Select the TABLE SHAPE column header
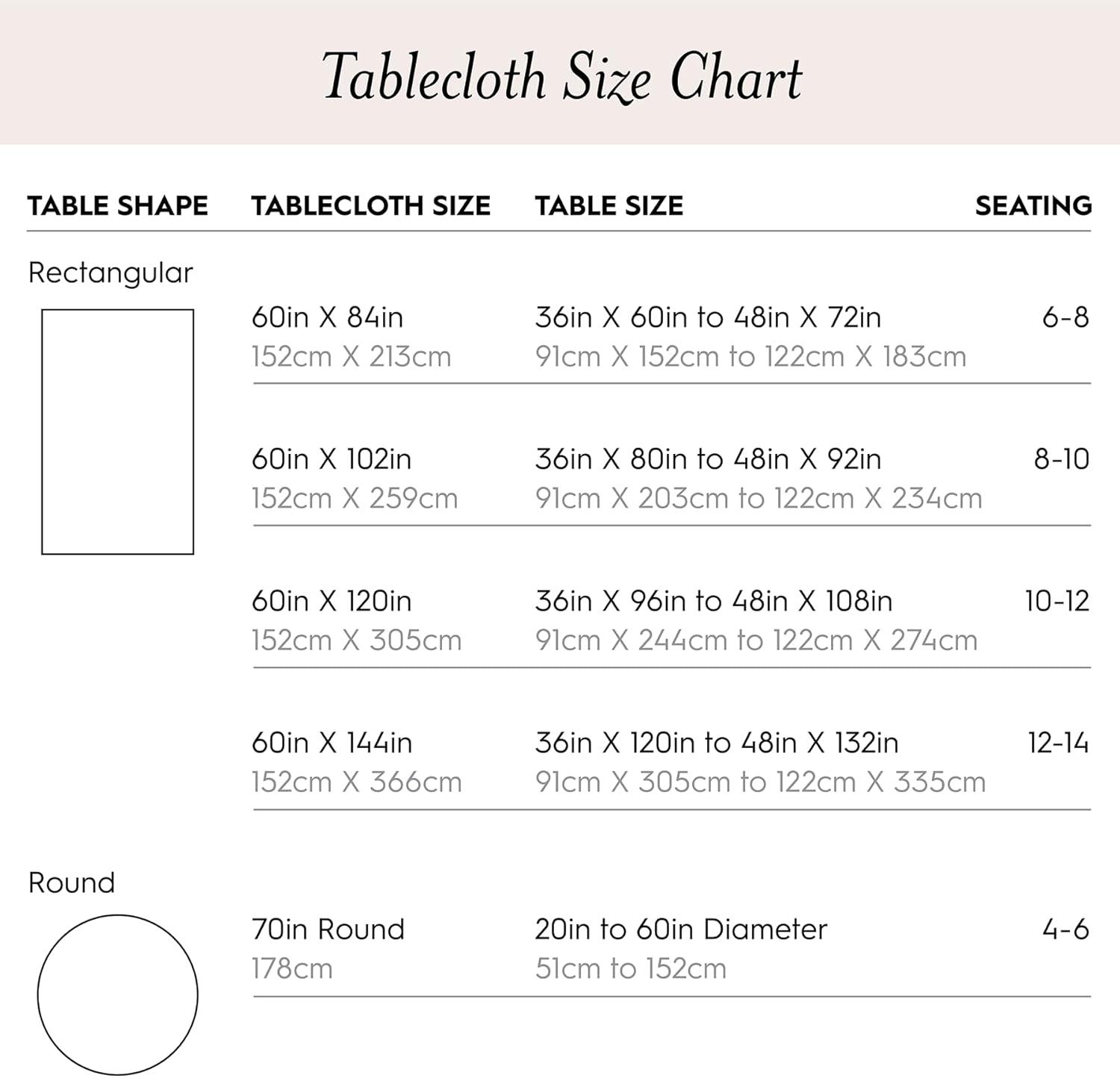 [x=117, y=205]
